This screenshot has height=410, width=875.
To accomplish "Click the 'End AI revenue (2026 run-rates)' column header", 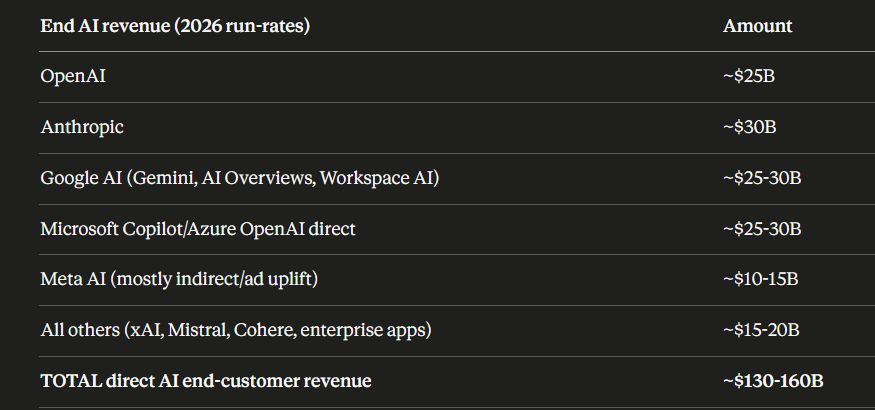I will 175,26.
